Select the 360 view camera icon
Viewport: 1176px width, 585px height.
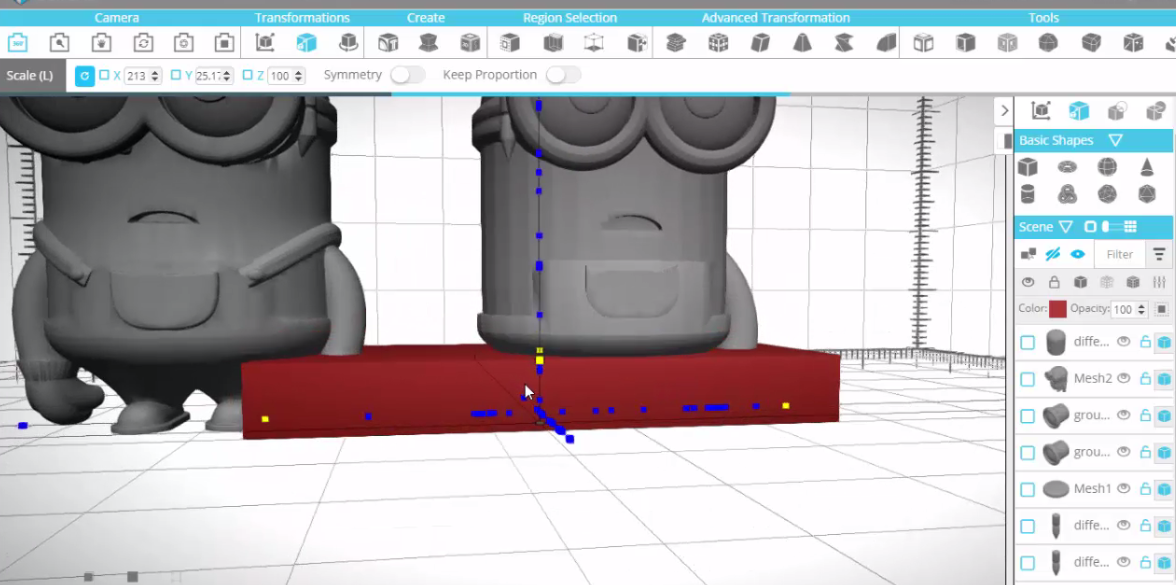tap(18, 43)
